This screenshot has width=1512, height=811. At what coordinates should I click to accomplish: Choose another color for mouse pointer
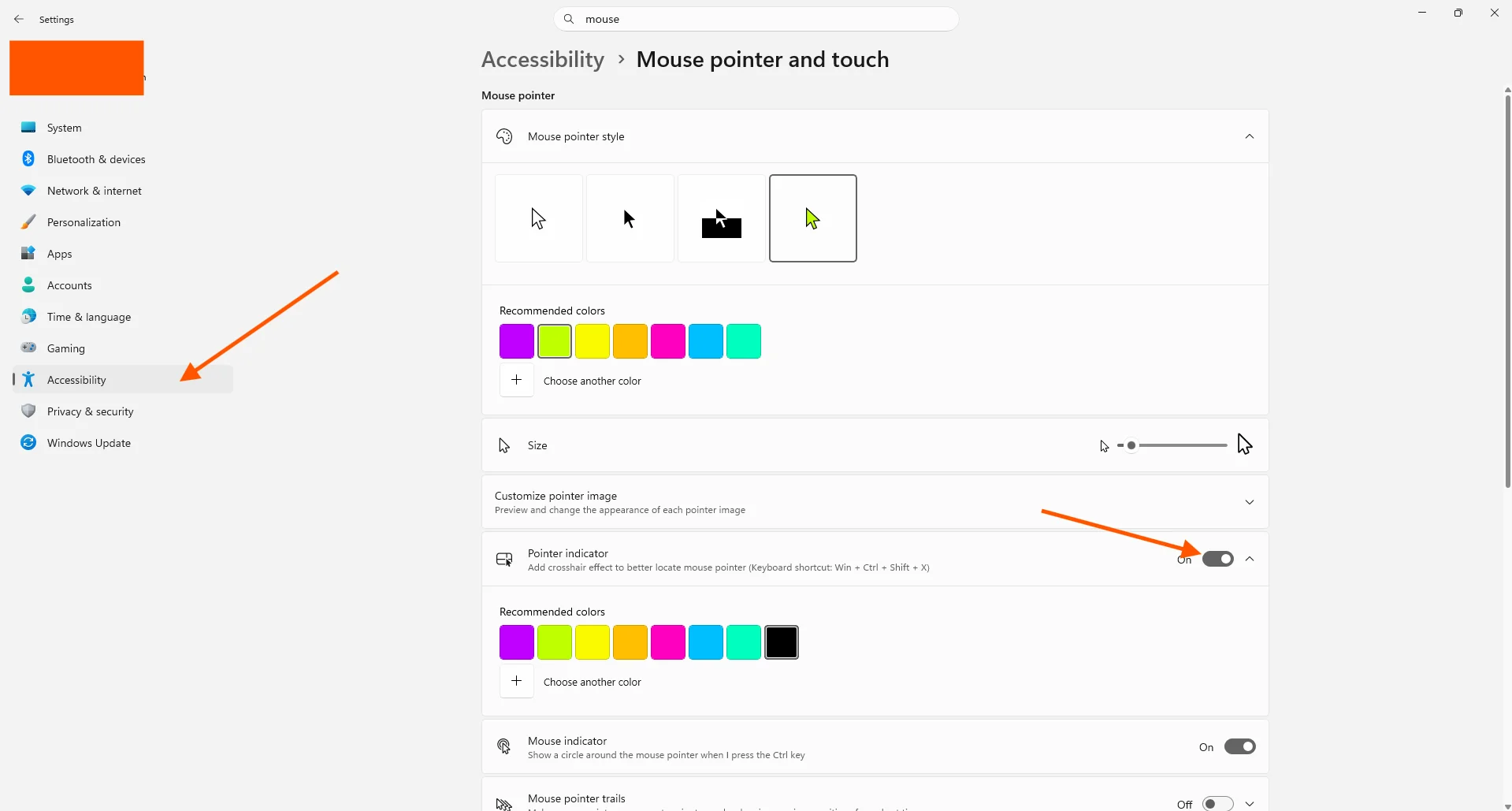[x=517, y=380]
